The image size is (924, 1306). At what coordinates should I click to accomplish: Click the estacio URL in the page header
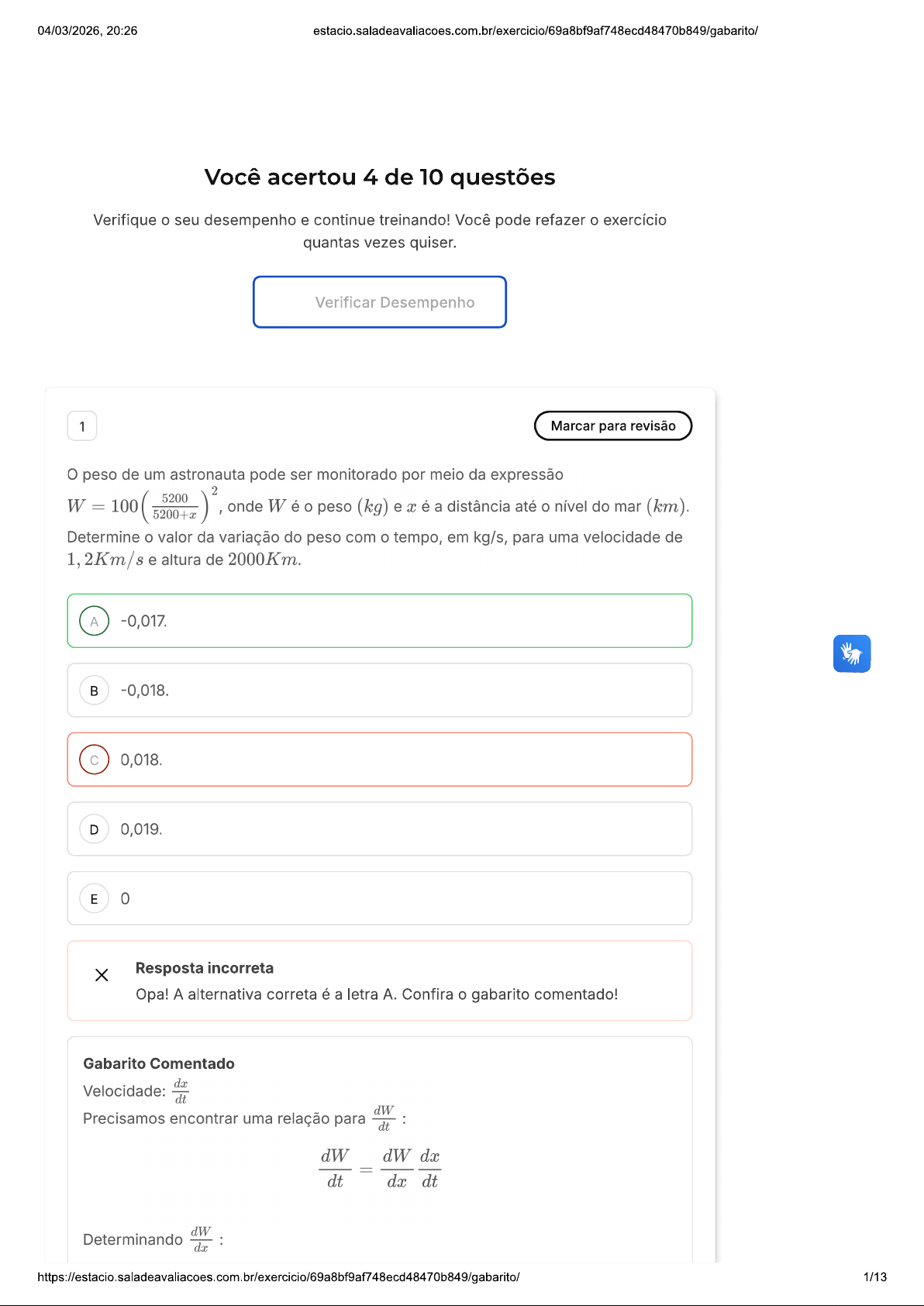coord(535,31)
